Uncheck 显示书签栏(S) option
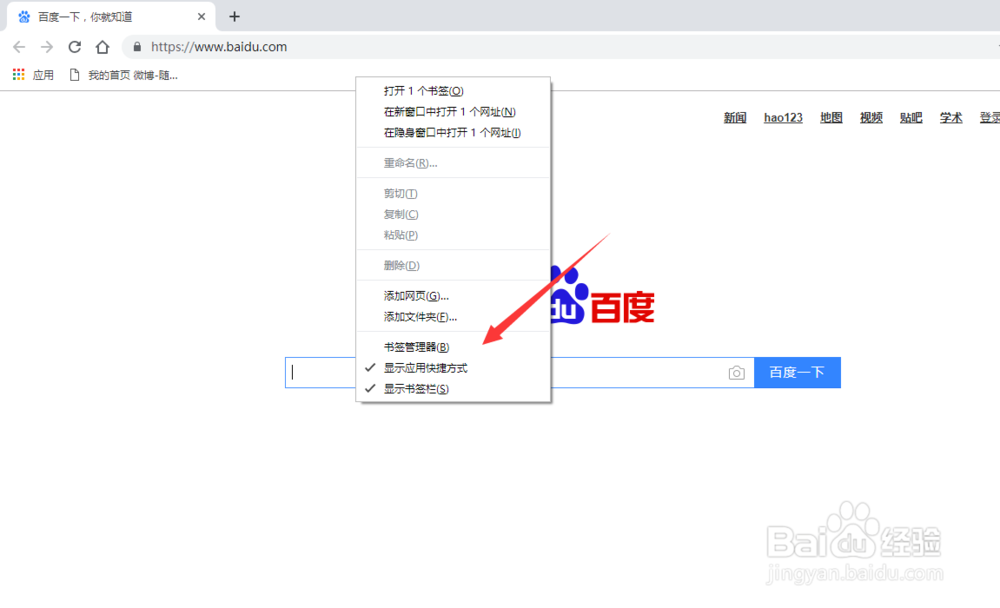The image size is (1000, 608). (453, 389)
